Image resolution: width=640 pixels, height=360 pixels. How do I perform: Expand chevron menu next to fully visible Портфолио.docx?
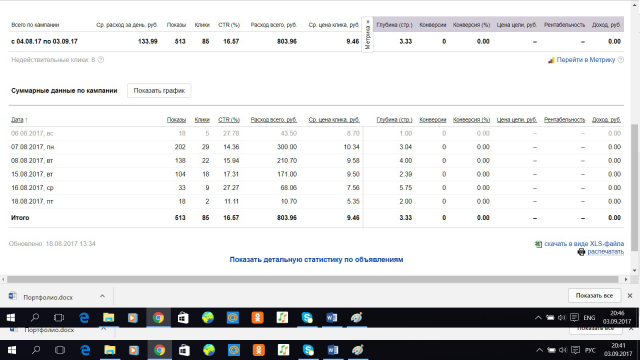[102, 296]
